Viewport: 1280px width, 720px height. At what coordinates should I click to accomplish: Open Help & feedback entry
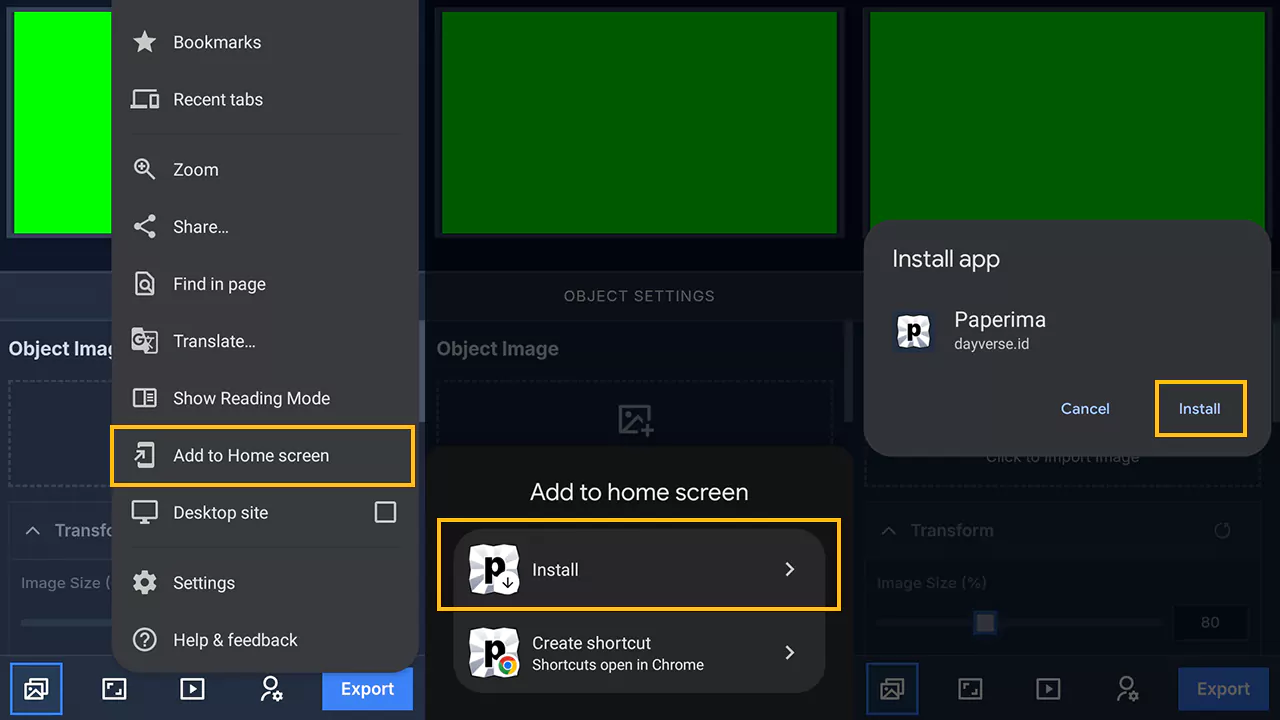(264, 640)
